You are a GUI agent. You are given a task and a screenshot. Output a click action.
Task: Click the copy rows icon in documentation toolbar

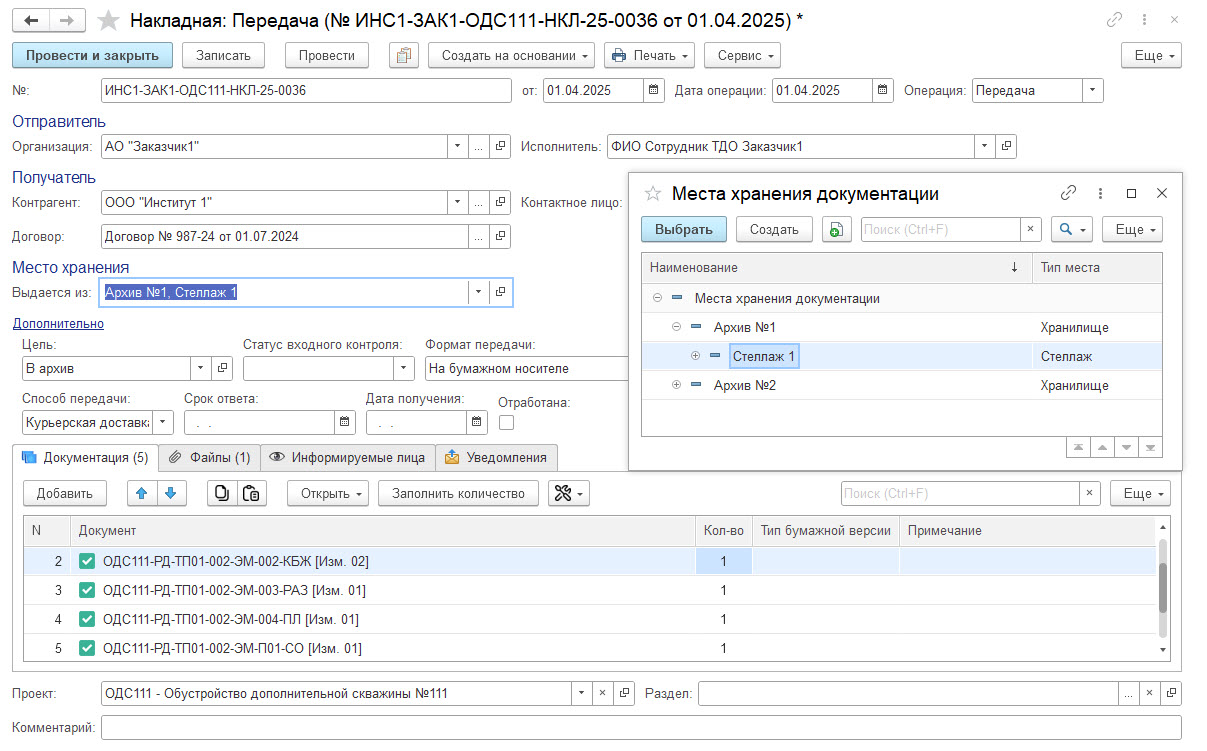point(222,493)
